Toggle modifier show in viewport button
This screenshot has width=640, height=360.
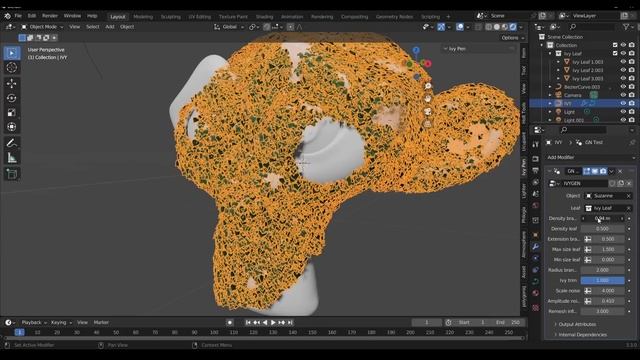point(595,171)
